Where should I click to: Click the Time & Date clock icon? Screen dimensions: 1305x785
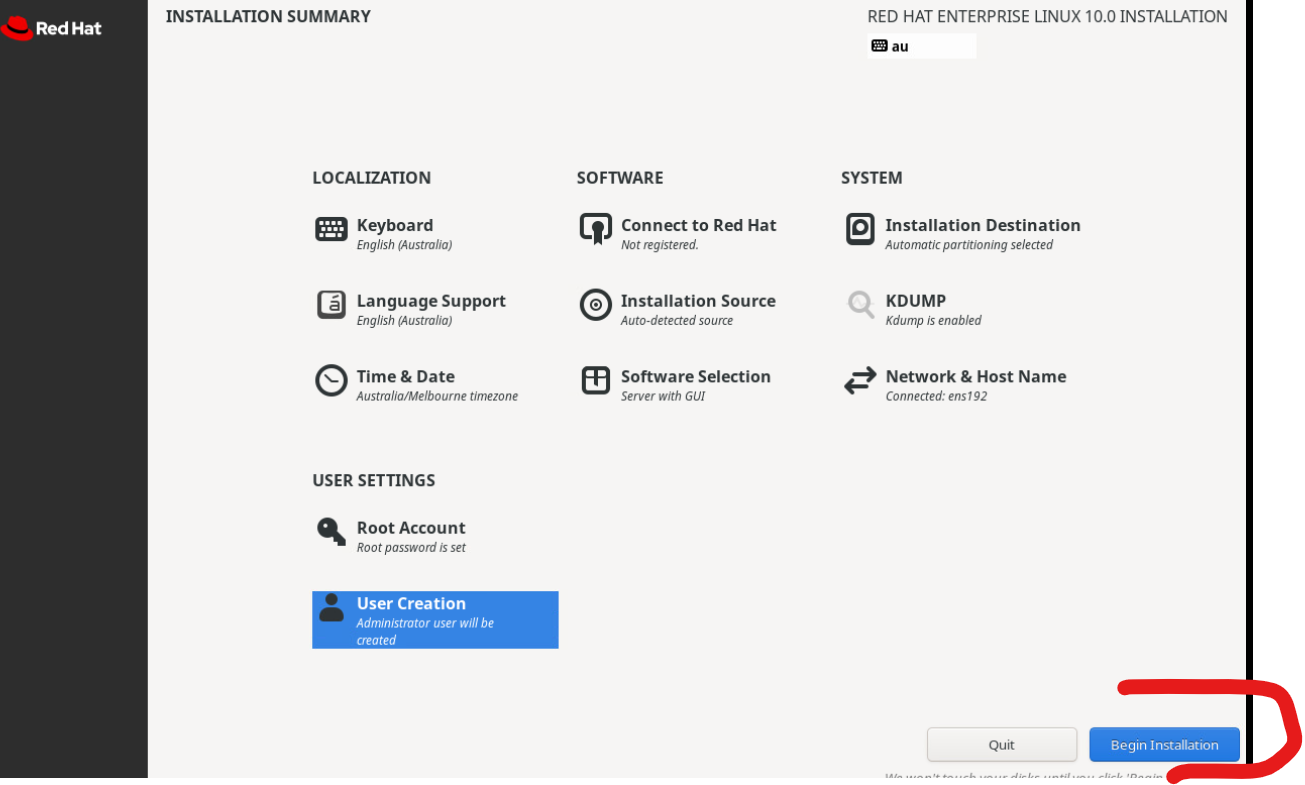tap(331, 380)
